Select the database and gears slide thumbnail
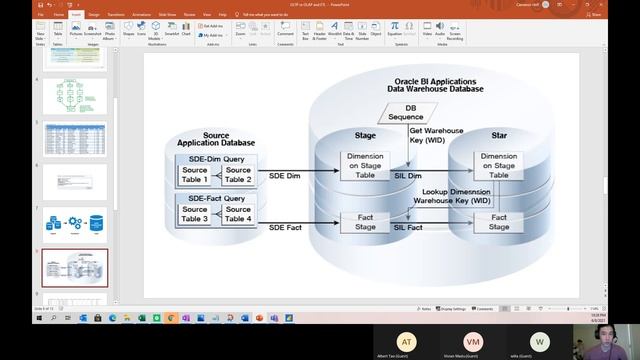 tap(75, 225)
